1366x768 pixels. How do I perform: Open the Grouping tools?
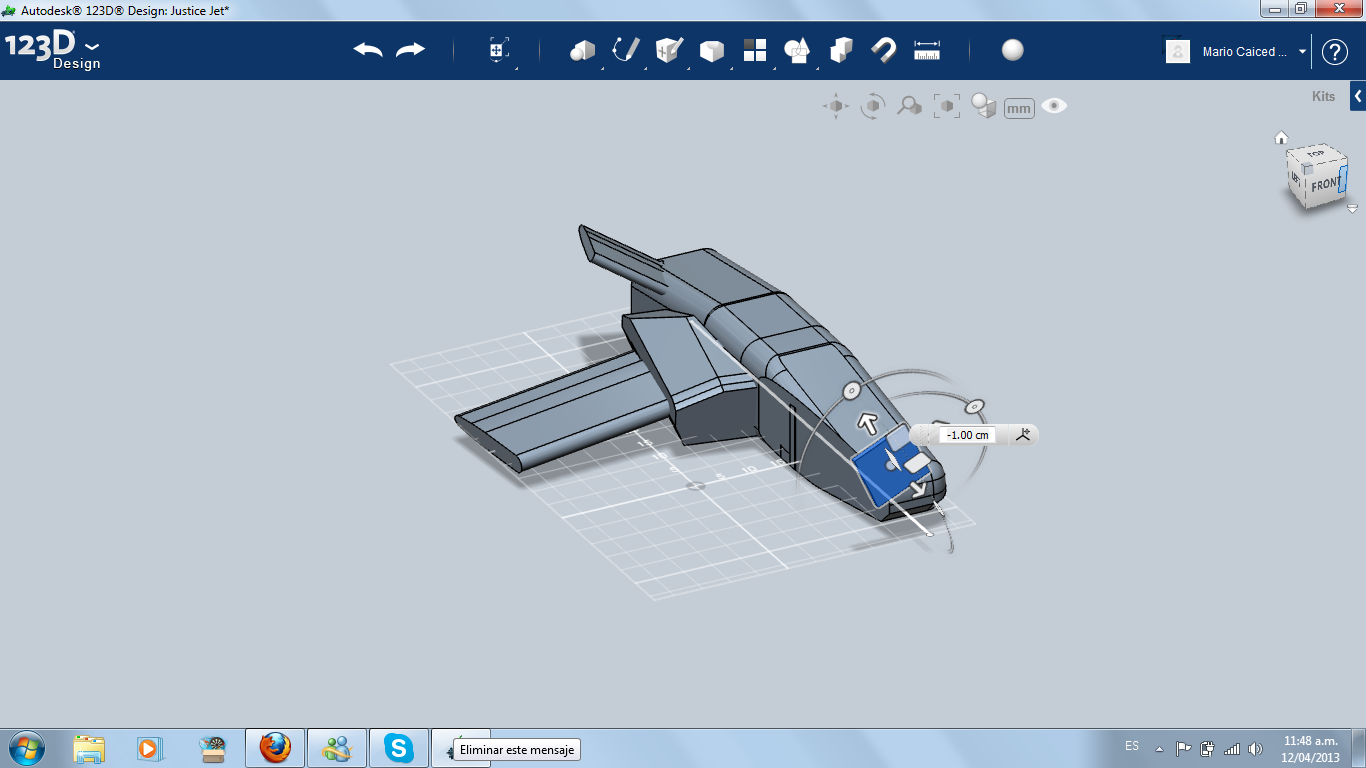click(797, 51)
